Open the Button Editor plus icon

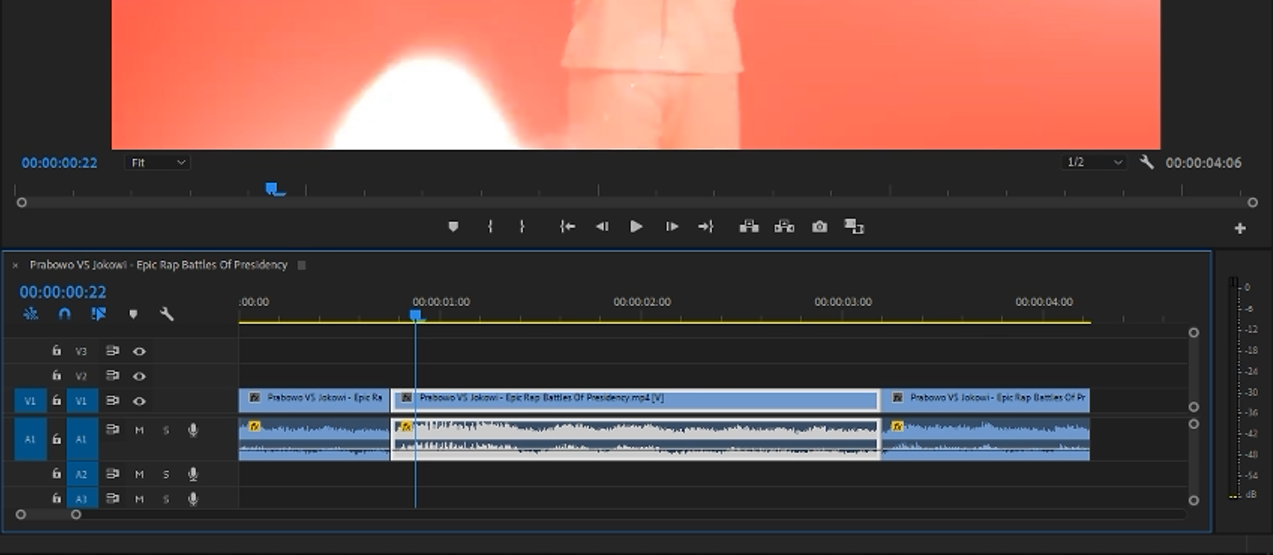pyautogui.click(x=1240, y=228)
